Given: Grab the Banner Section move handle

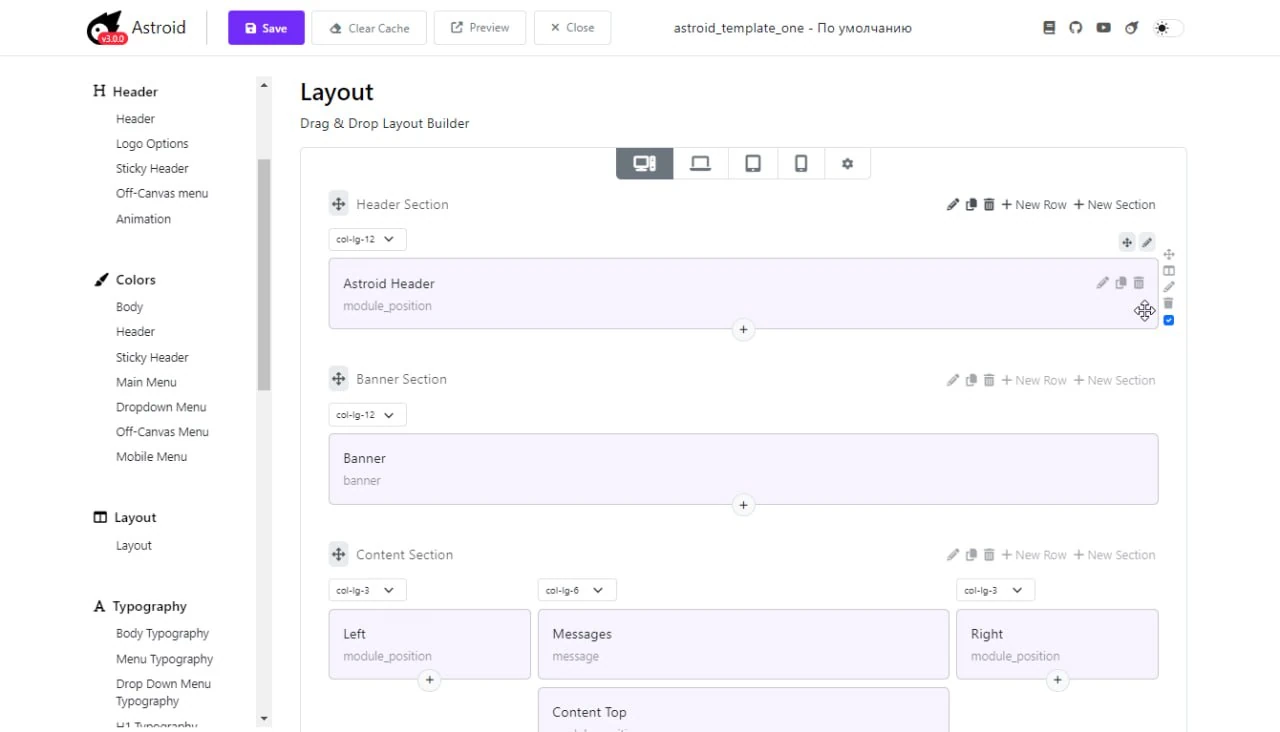Looking at the screenshot, I should [x=339, y=379].
